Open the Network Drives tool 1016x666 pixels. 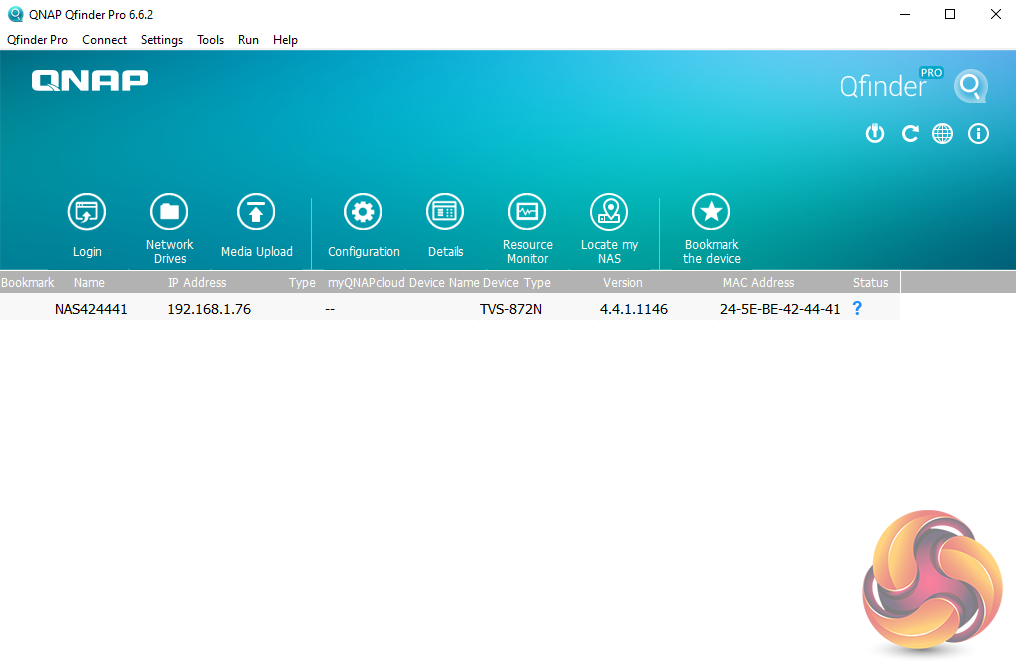tap(169, 212)
